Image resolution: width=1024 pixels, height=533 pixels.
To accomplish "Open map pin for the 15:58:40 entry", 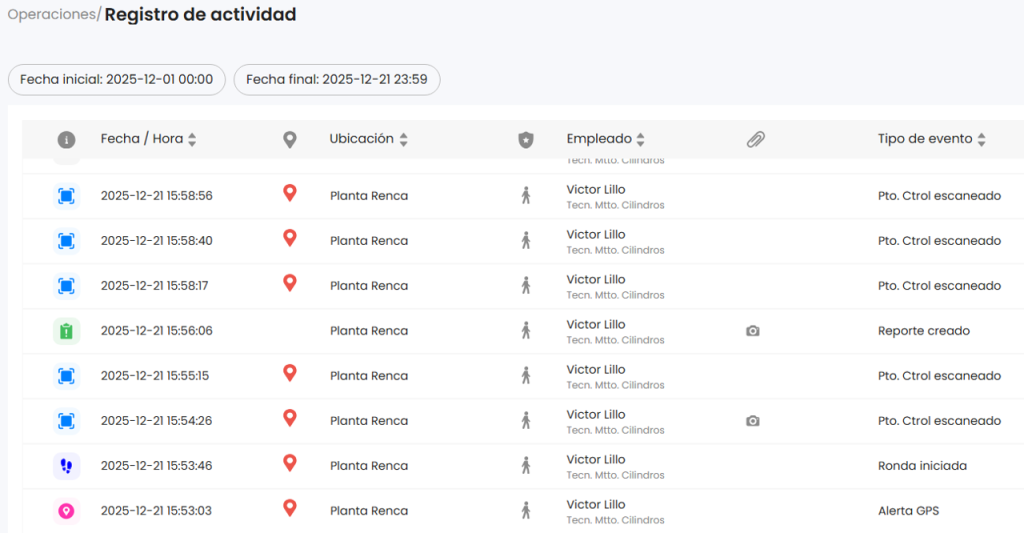I will pyautogui.click(x=290, y=239).
